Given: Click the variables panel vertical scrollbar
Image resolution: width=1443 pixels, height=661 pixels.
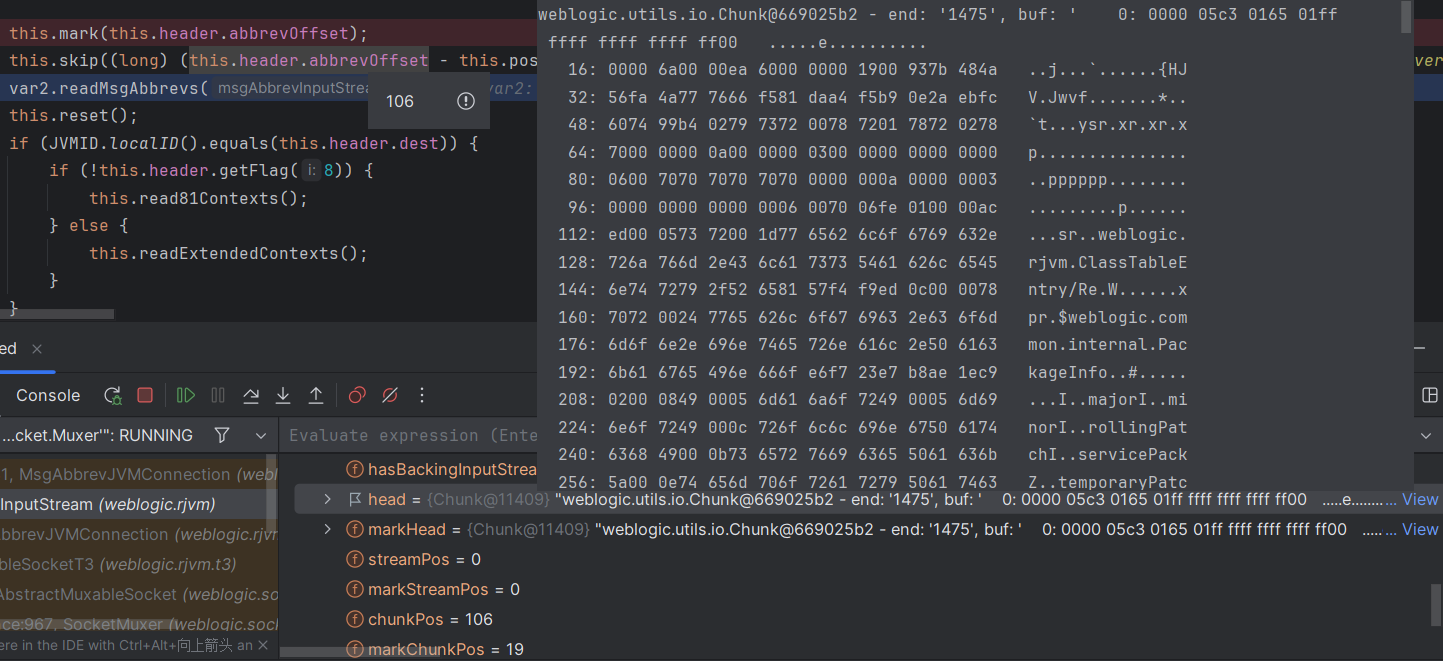Looking at the screenshot, I should coord(1436,604).
